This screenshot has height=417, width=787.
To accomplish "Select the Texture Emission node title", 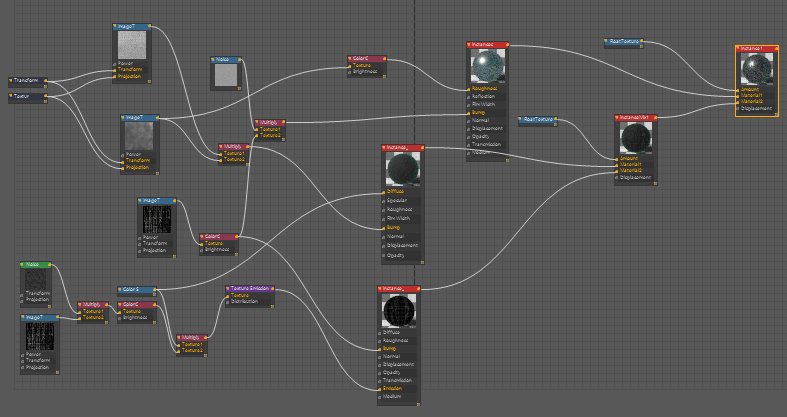I will [250, 289].
